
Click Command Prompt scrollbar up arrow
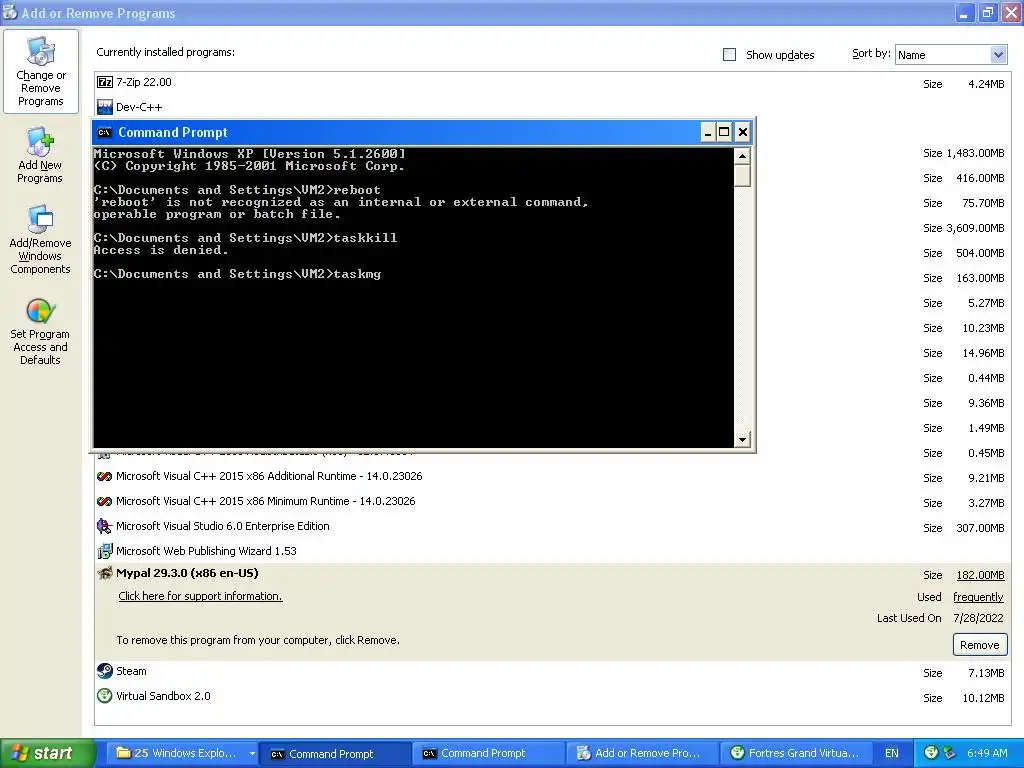tap(742, 156)
